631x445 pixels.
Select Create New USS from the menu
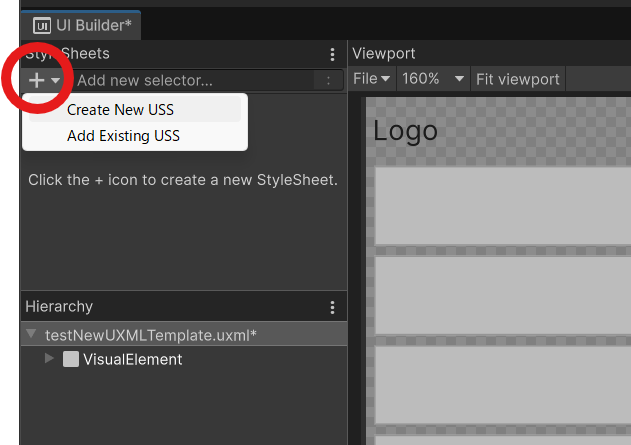pyautogui.click(x=120, y=110)
